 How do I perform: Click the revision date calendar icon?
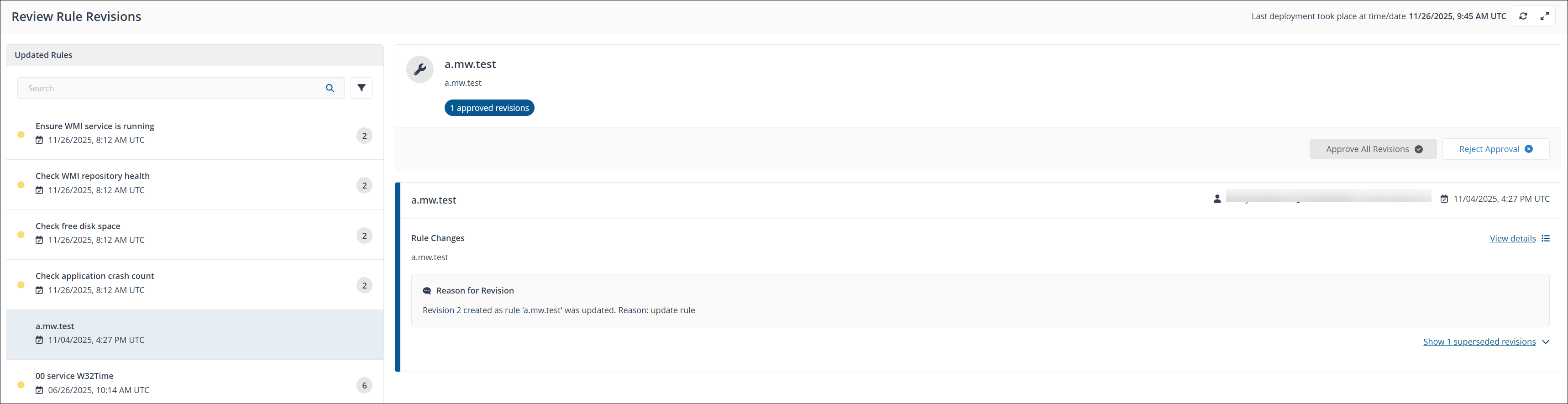click(1444, 199)
